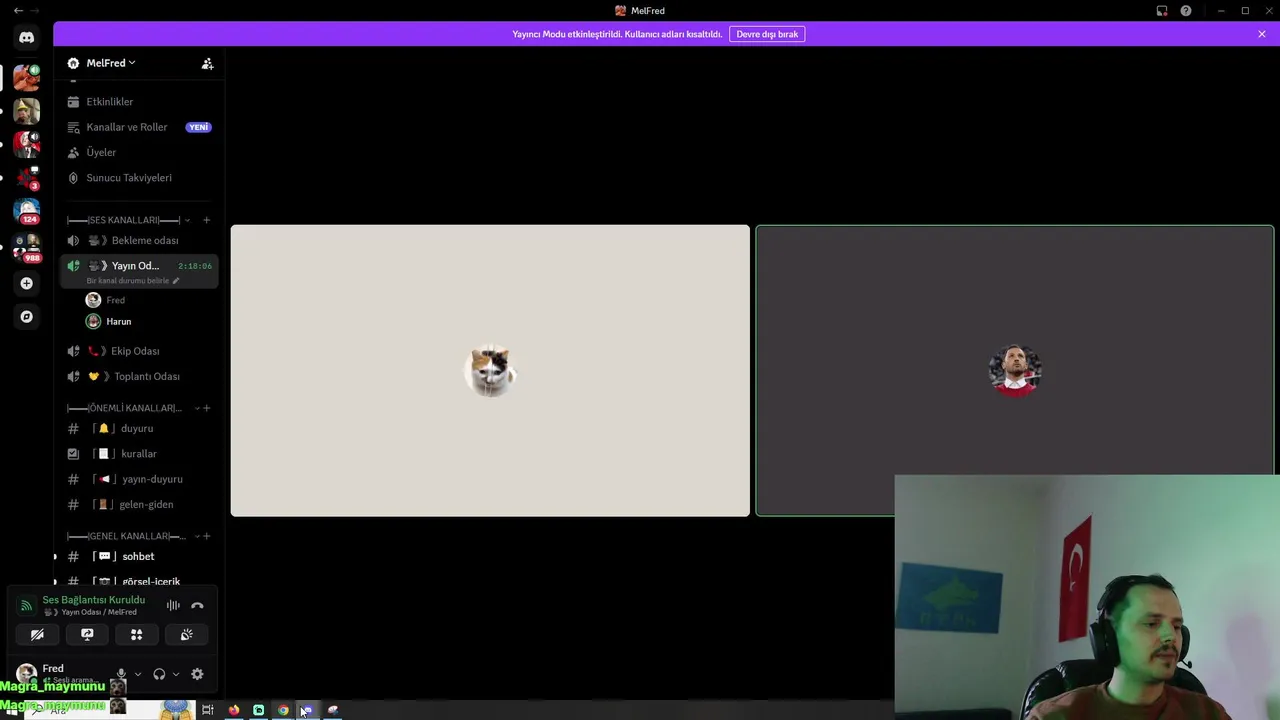Select the server icon with badge 3
The width and height of the screenshot is (1280, 720).
(x=27, y=178)
